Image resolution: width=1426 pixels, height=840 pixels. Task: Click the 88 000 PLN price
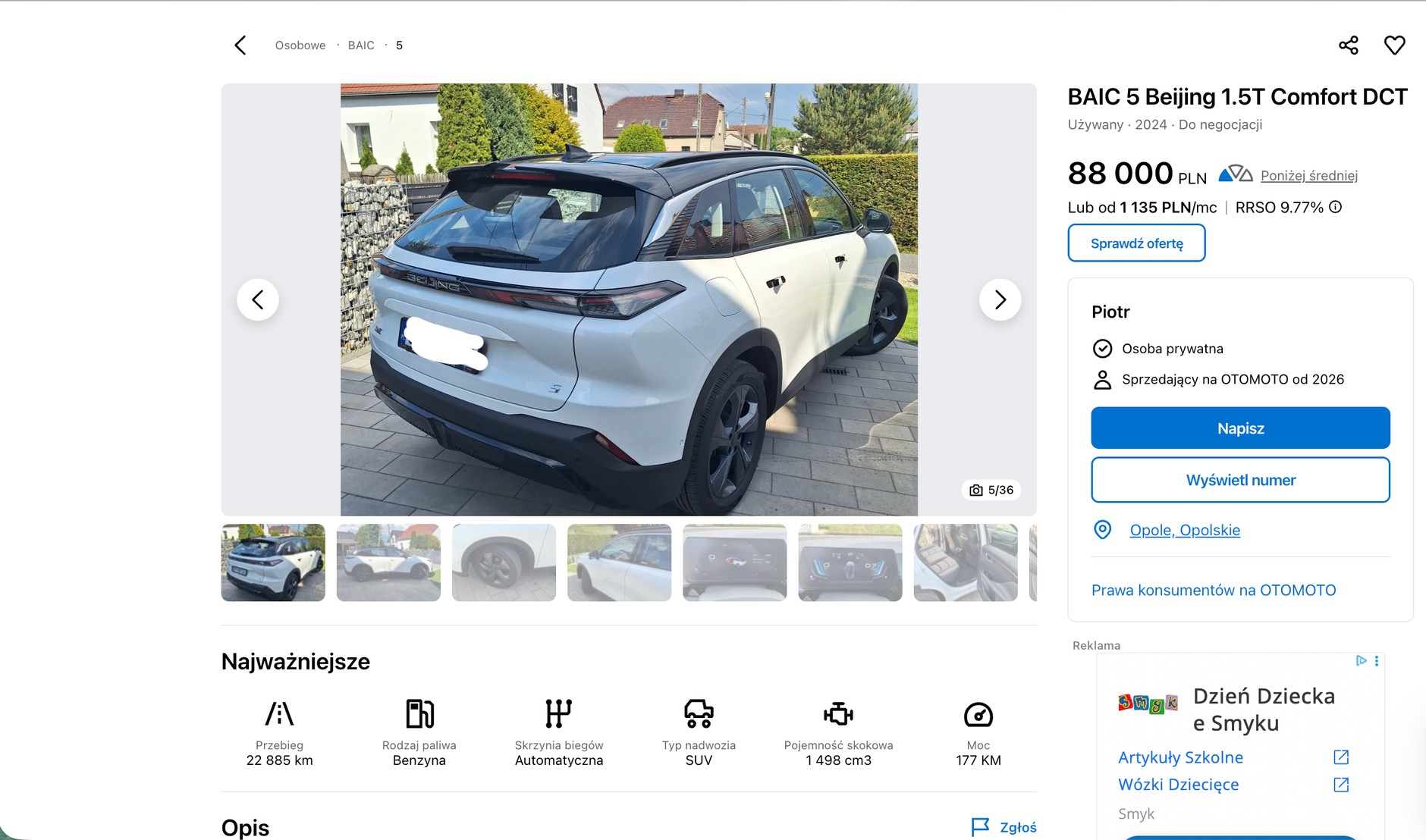coord(1136,174)
